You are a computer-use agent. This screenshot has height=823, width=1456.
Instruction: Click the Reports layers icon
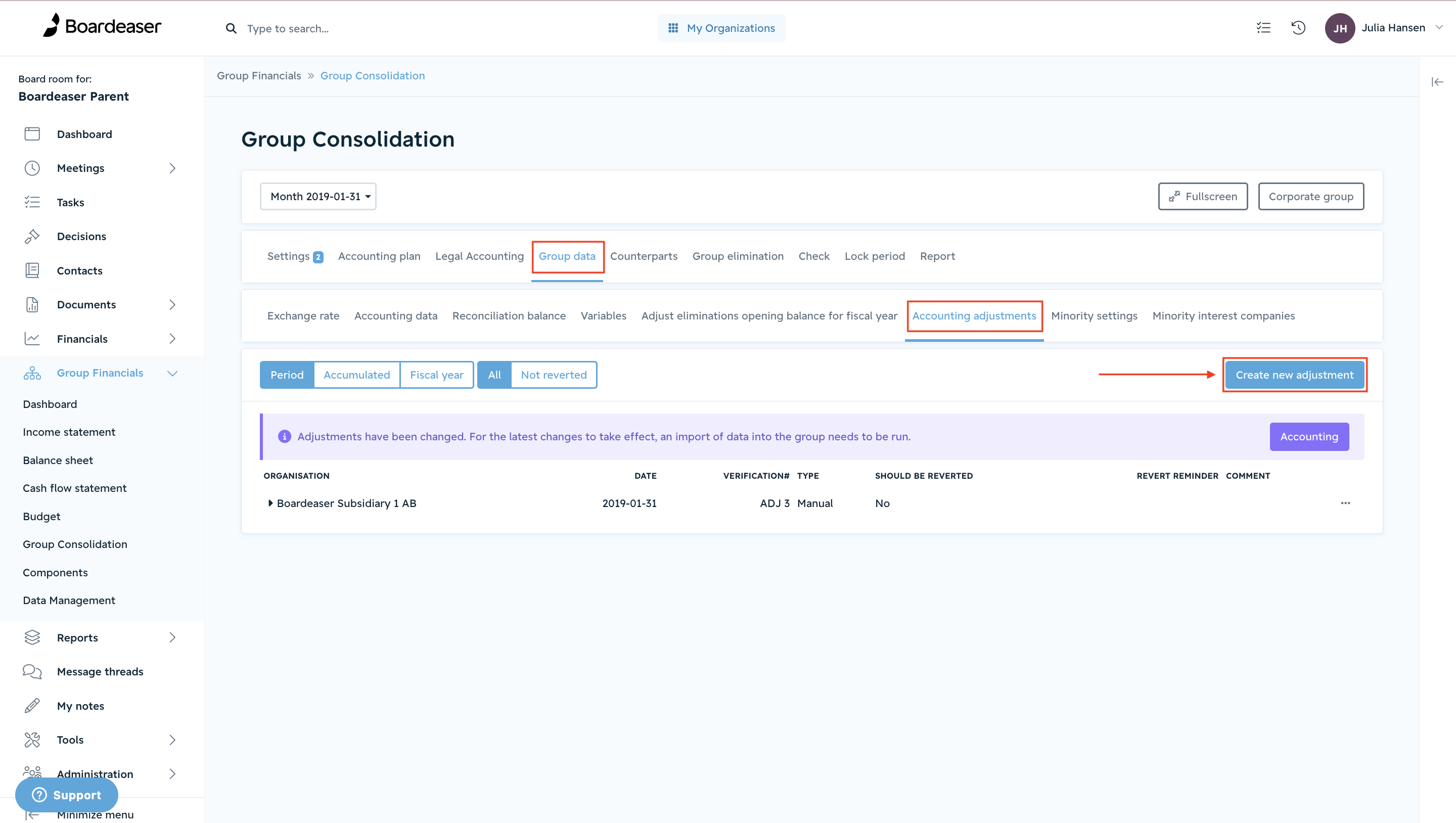click(32, 637)
